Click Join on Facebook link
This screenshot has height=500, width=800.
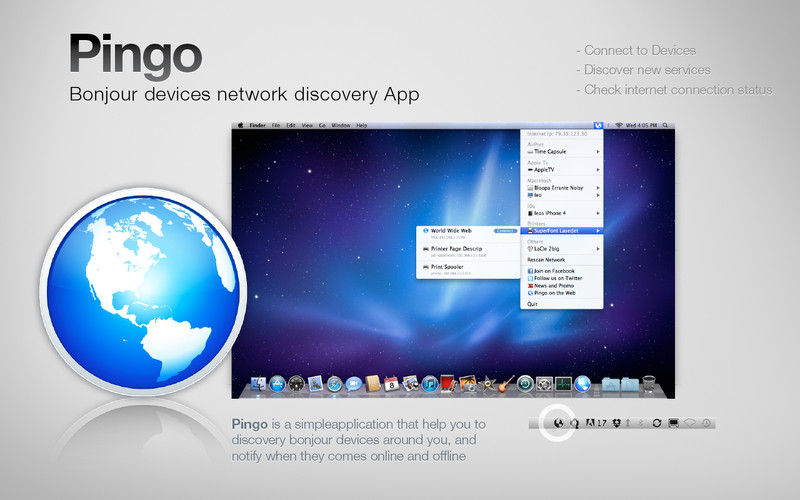(x=551, y=271)
